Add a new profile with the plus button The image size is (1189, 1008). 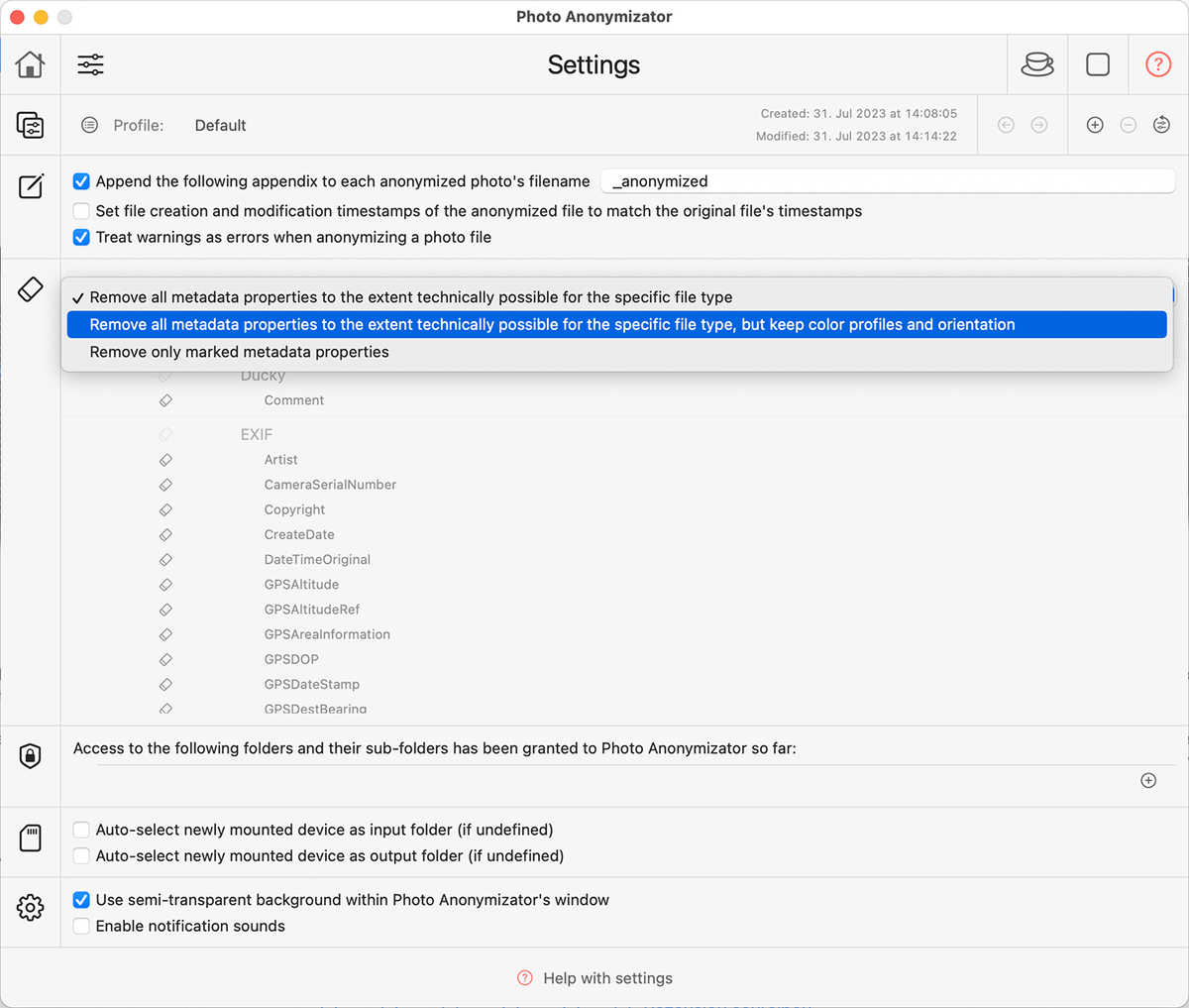1094,125
